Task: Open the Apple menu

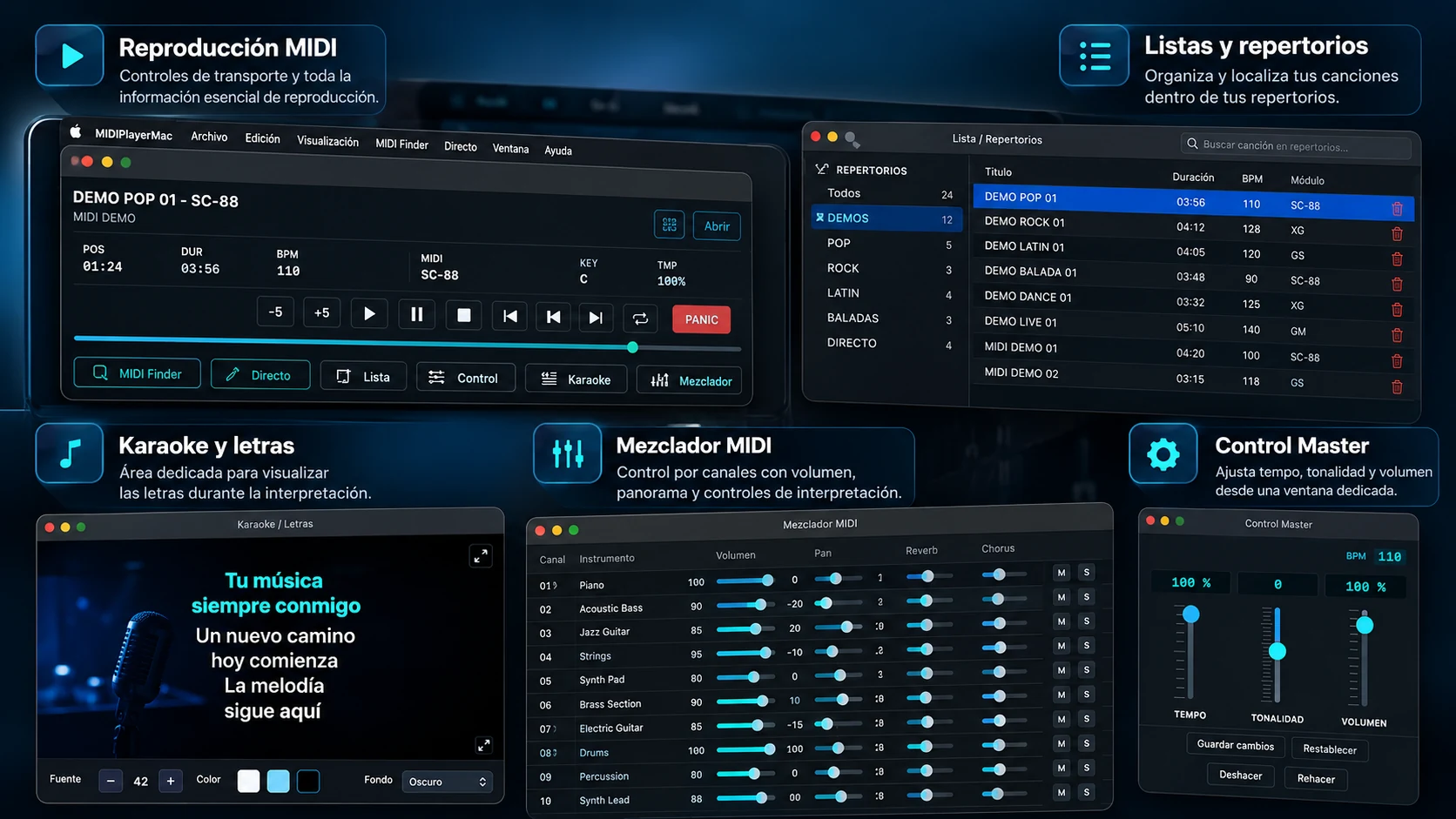Action: (76, 131)
